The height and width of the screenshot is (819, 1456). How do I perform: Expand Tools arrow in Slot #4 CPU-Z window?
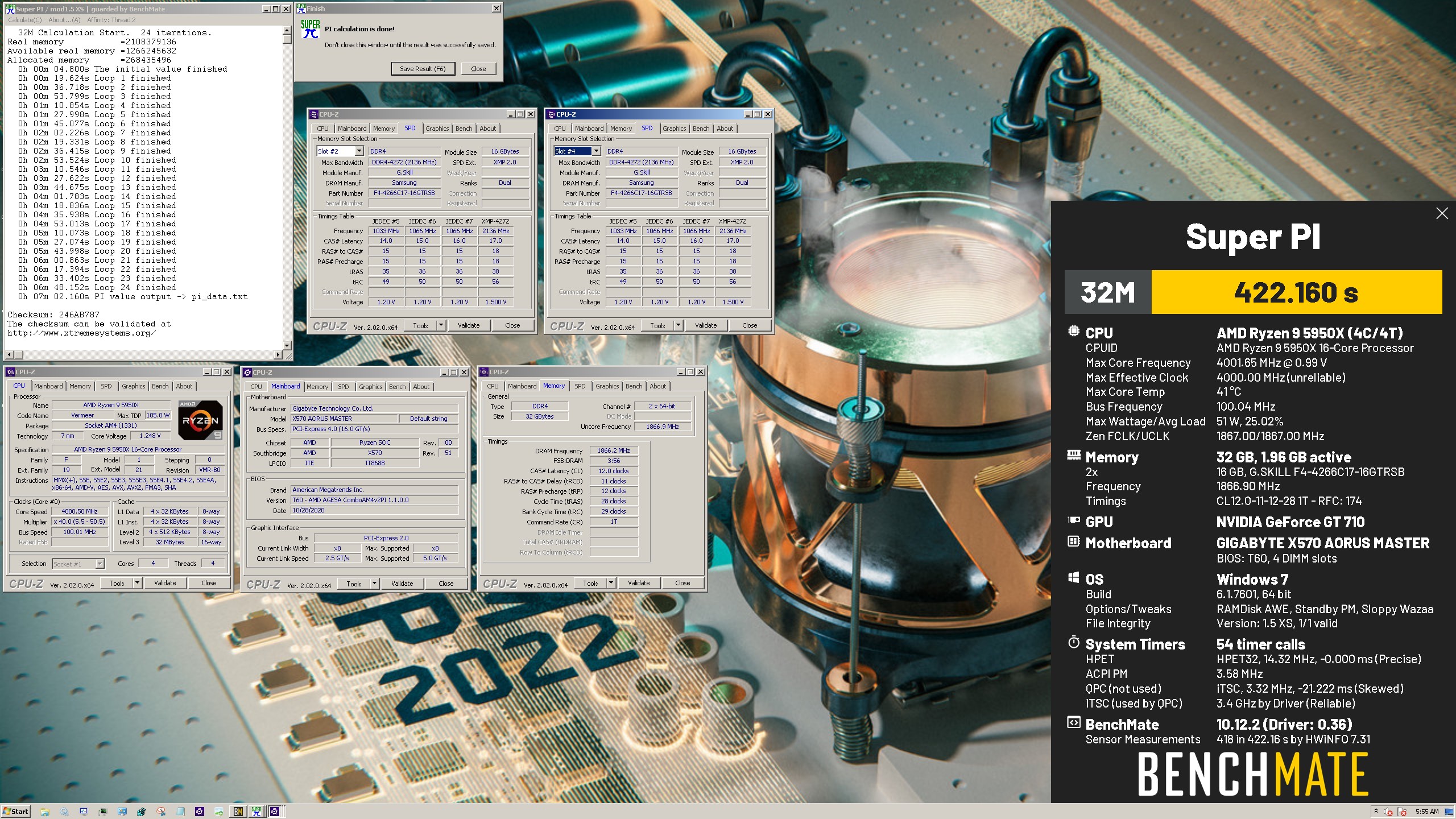point(678,325)
